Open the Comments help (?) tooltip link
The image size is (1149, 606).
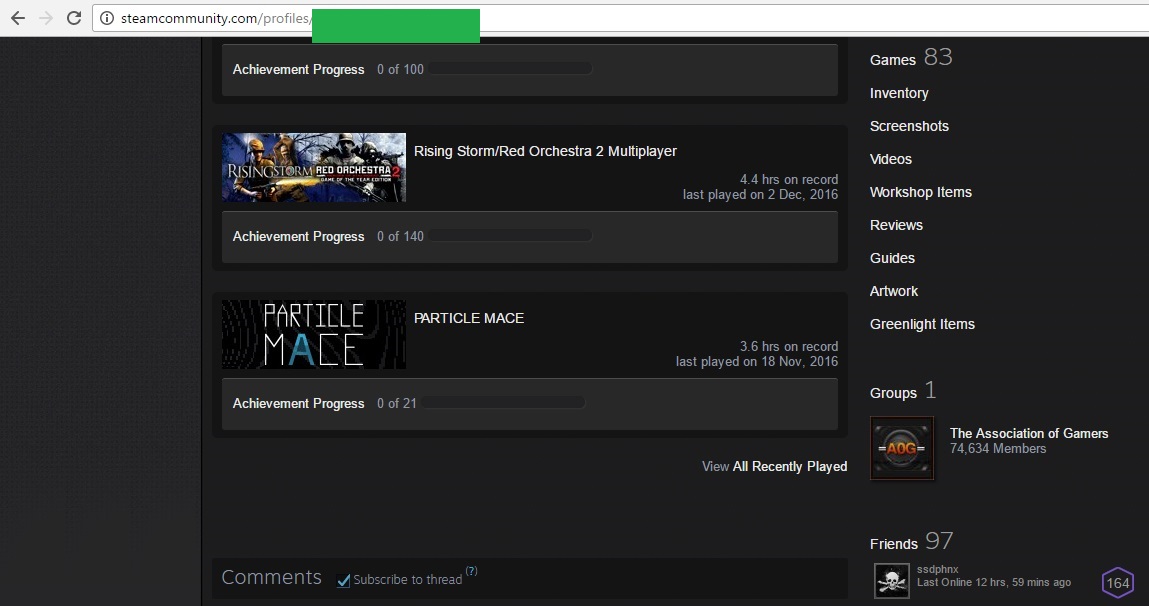(x=471, y=572)
